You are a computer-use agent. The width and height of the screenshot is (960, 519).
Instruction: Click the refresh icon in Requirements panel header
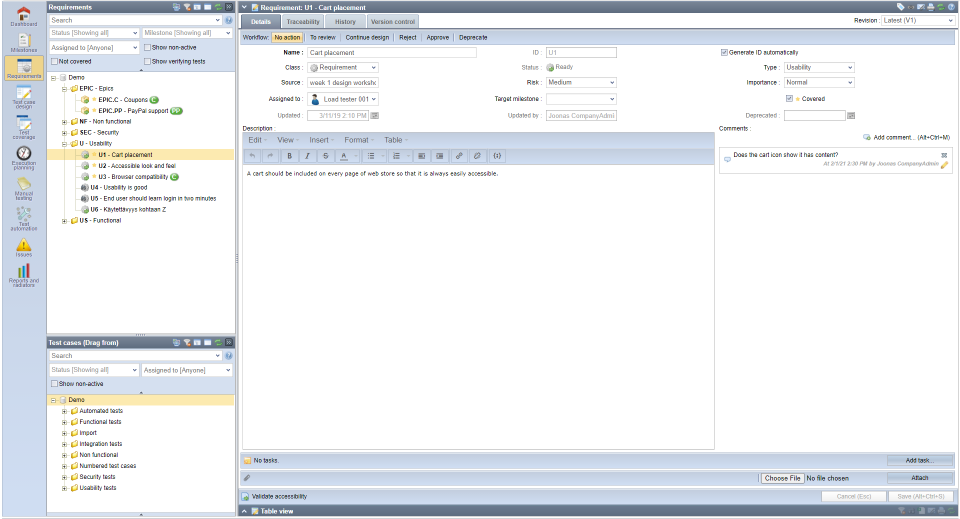(x=218, y=7)
